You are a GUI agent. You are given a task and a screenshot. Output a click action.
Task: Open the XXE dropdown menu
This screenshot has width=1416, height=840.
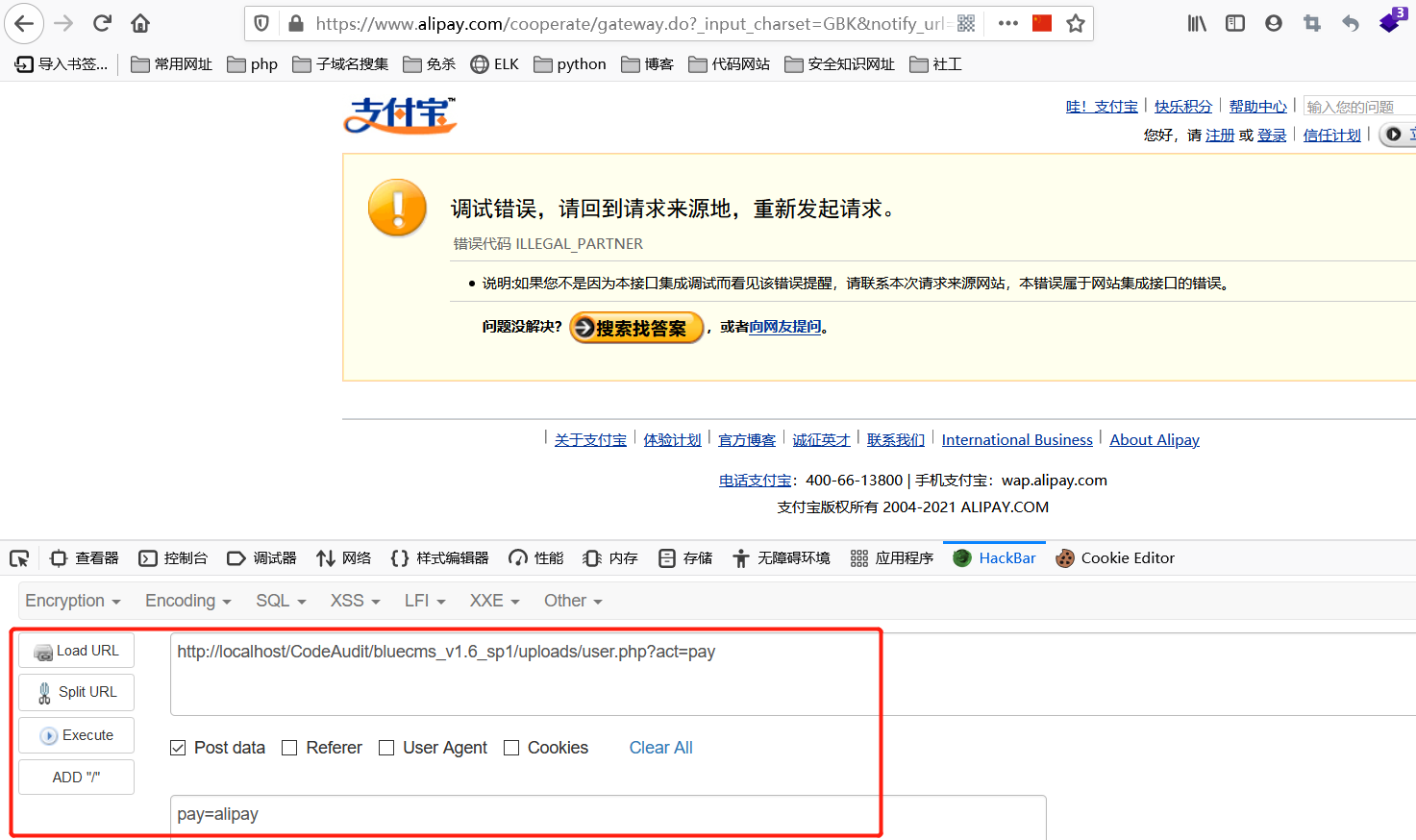pyautogui.click(x=494, y=601)
